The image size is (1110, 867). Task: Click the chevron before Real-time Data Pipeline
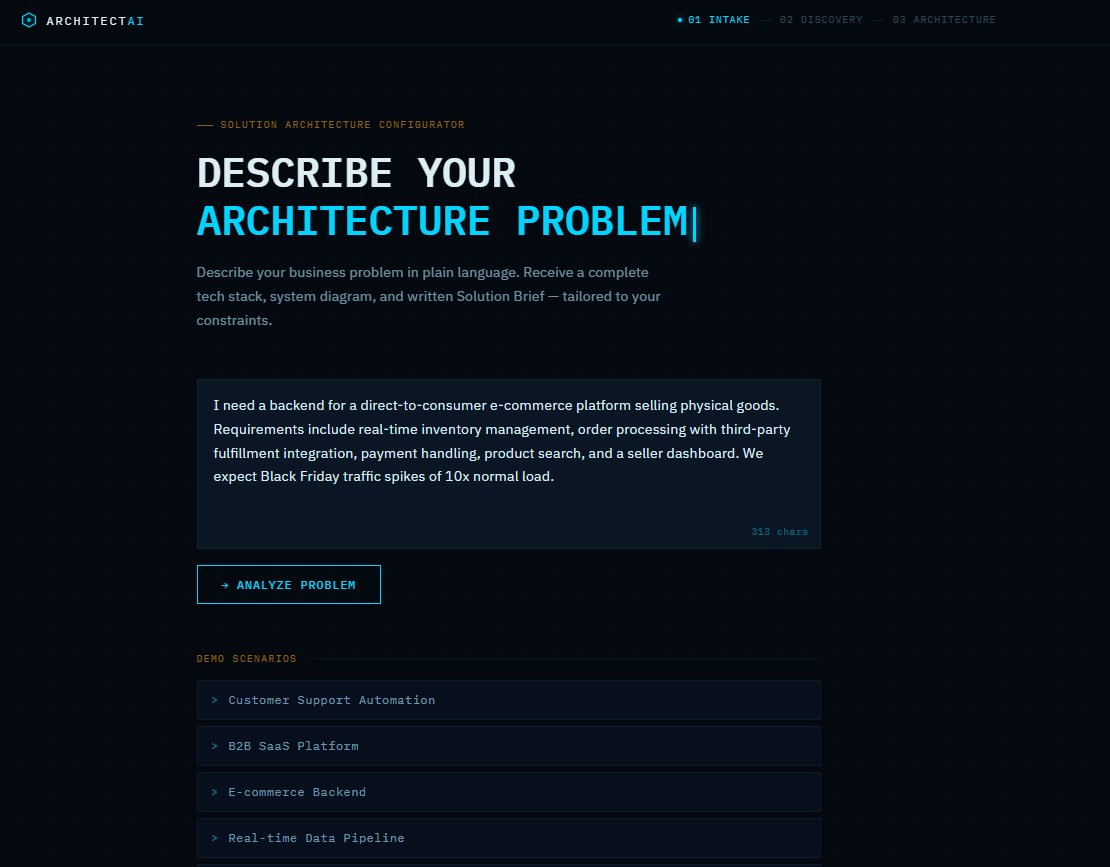pos(215,838)
